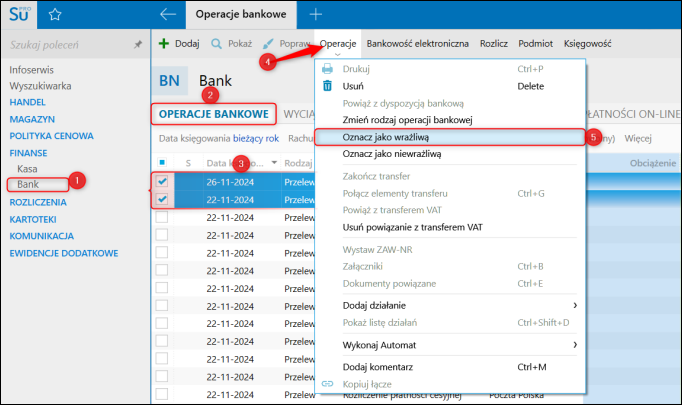The height and width of the screenshot is (405, 682).
Task: Open the Podmiot menu
Action: 535,44
